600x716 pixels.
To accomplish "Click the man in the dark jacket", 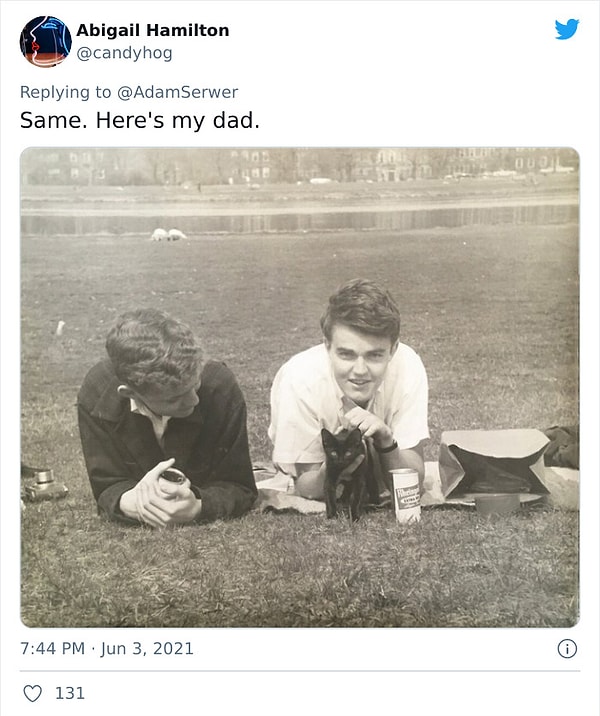I will [x=165, y=420].
